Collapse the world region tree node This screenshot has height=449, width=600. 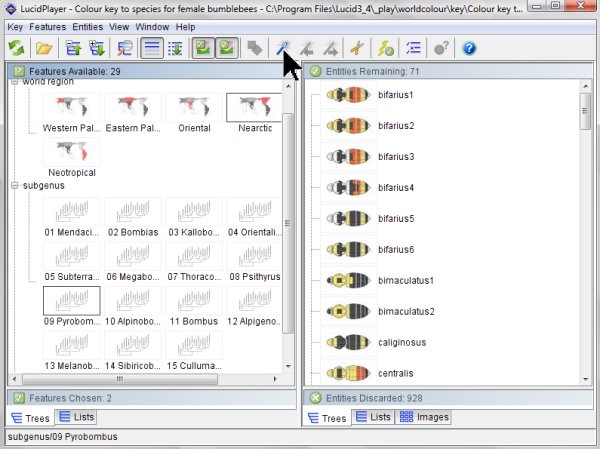tap(15, 82)
